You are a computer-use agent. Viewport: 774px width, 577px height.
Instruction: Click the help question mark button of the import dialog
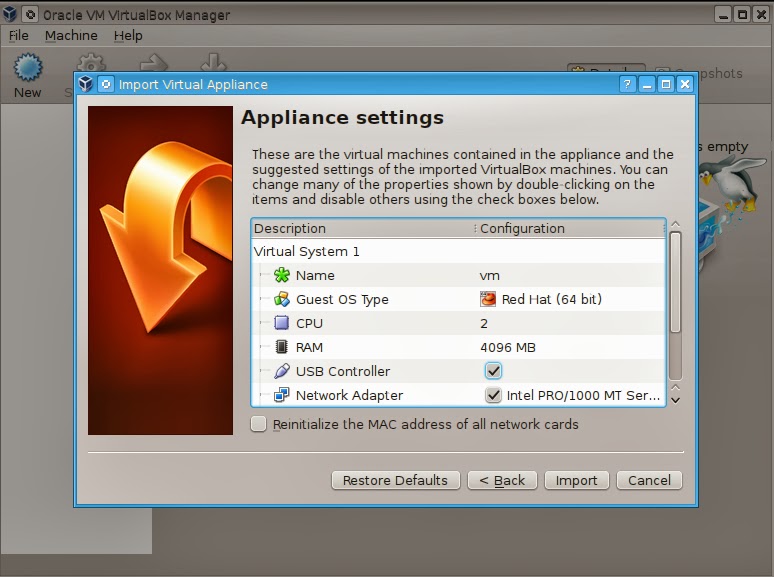[627, 84]
